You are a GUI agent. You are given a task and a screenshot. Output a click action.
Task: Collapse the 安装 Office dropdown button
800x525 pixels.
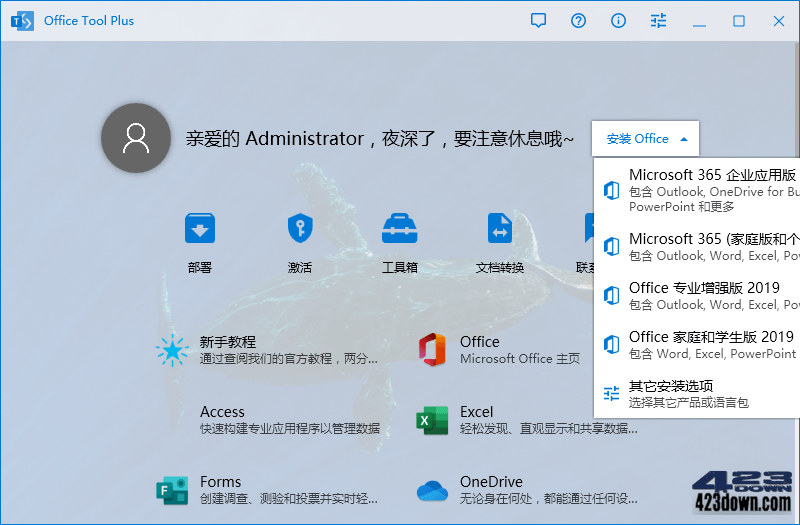[646, 139]
